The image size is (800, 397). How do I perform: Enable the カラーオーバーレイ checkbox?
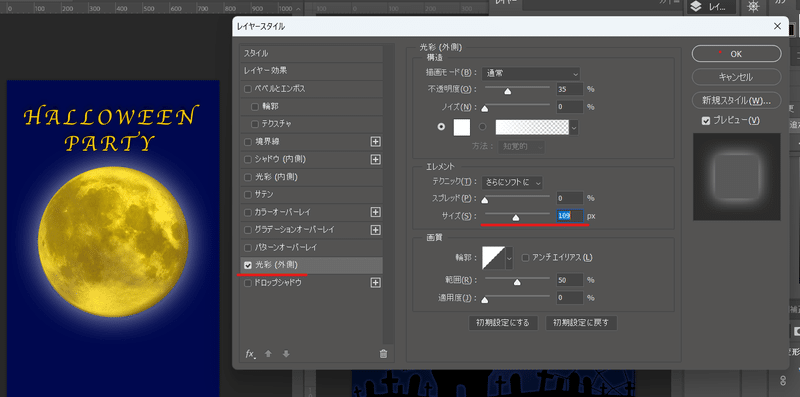[248, 212]
